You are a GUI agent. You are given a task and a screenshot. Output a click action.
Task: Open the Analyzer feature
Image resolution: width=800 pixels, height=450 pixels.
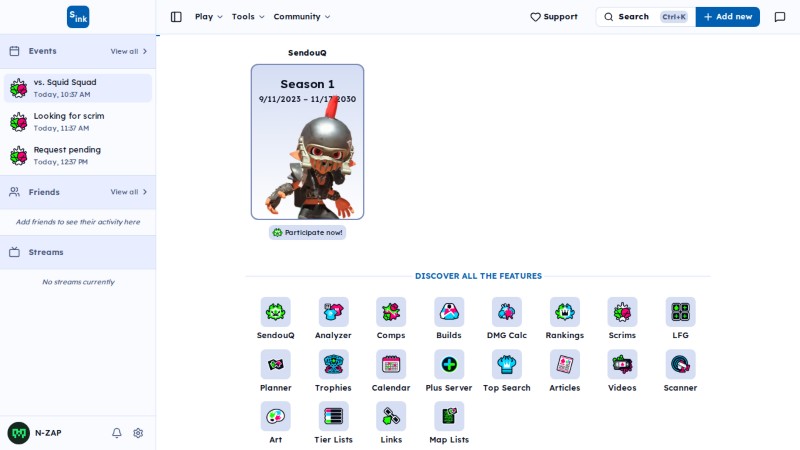[333, 312]
